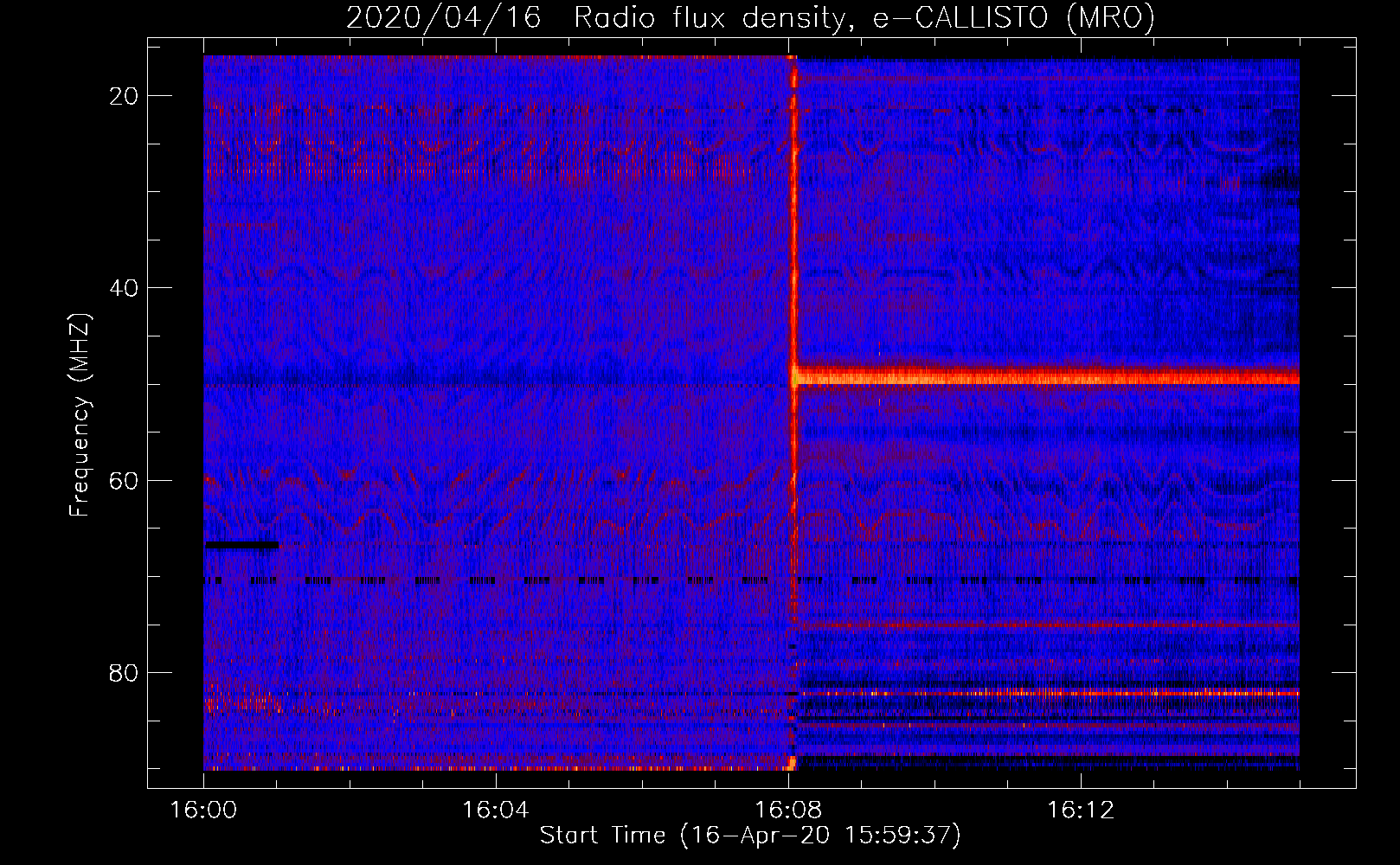The width and height of the screenshot is (1400, 865).
Task: Click the 60 frequency tick label
Action: (x=124, y=480)
